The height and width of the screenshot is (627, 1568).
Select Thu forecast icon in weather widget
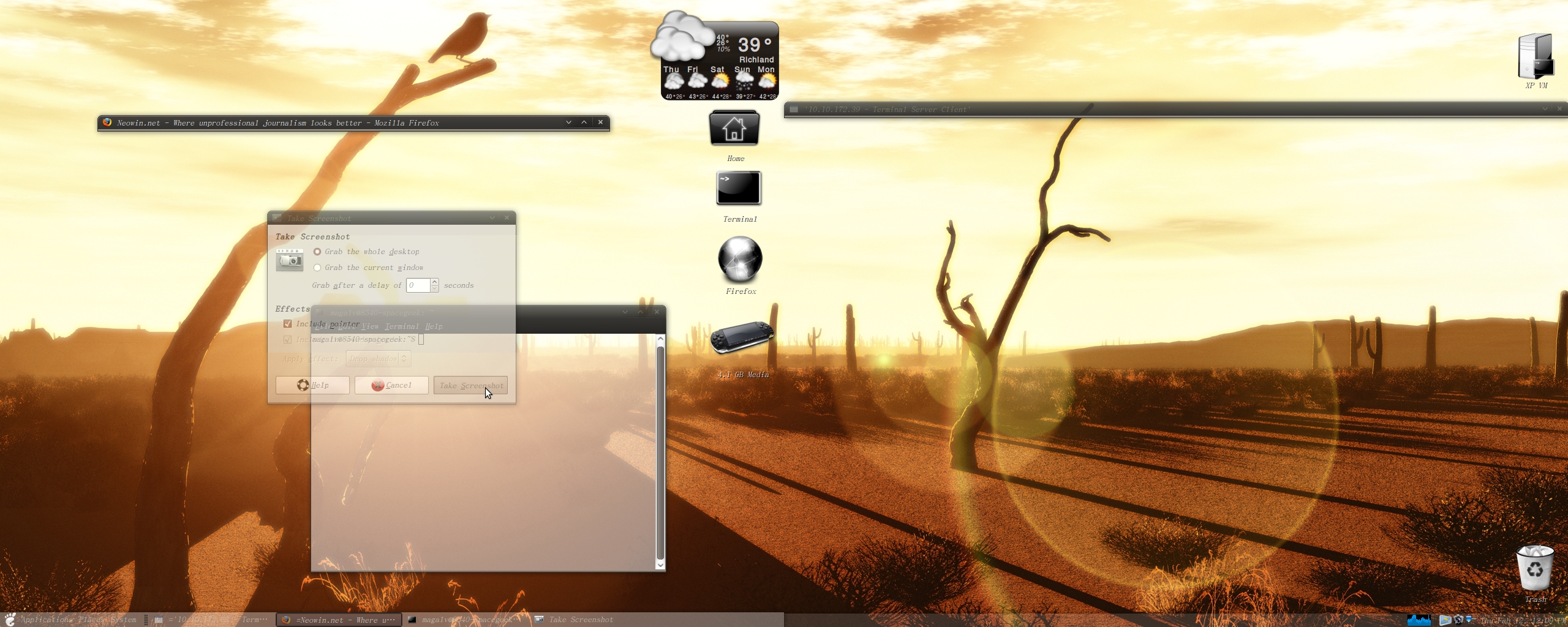(673, 81)
